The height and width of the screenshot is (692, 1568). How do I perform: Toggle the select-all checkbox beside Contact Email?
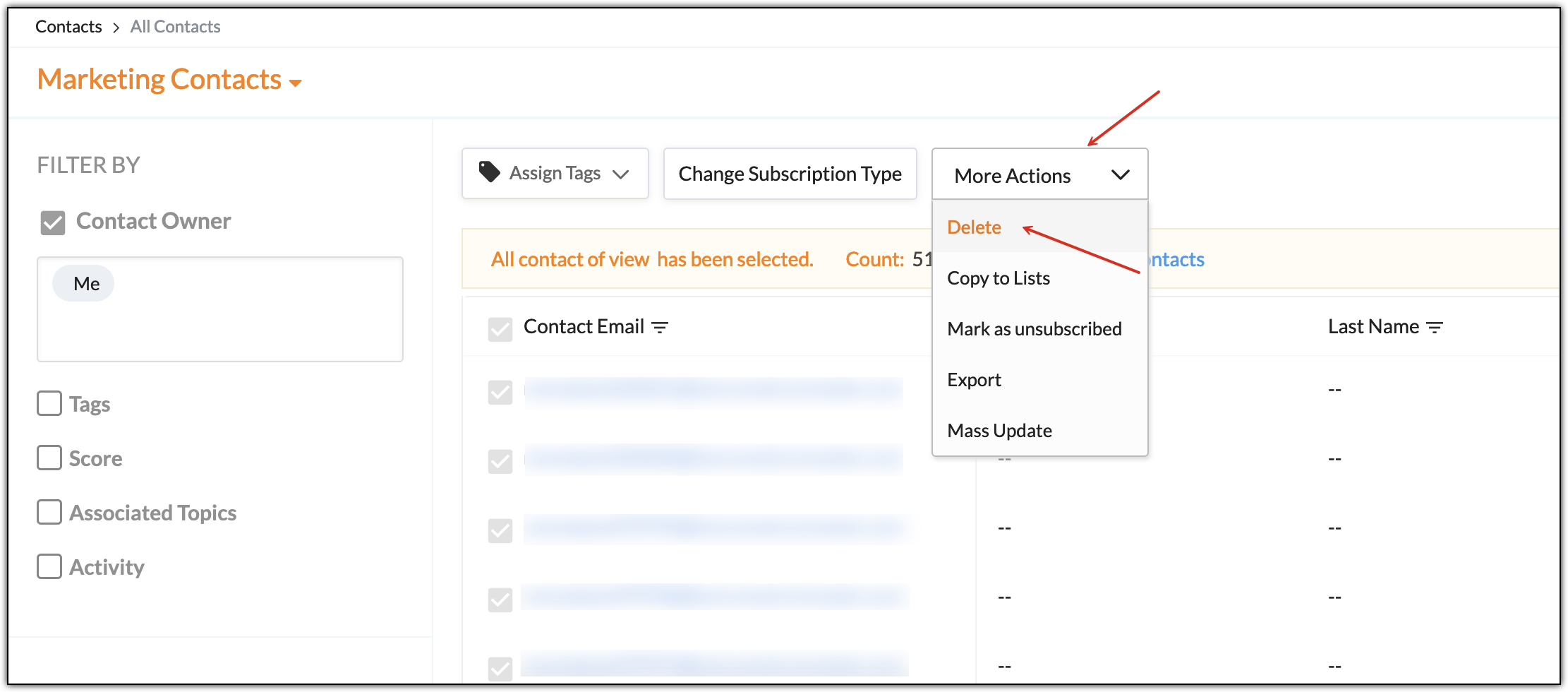(500, 329)
